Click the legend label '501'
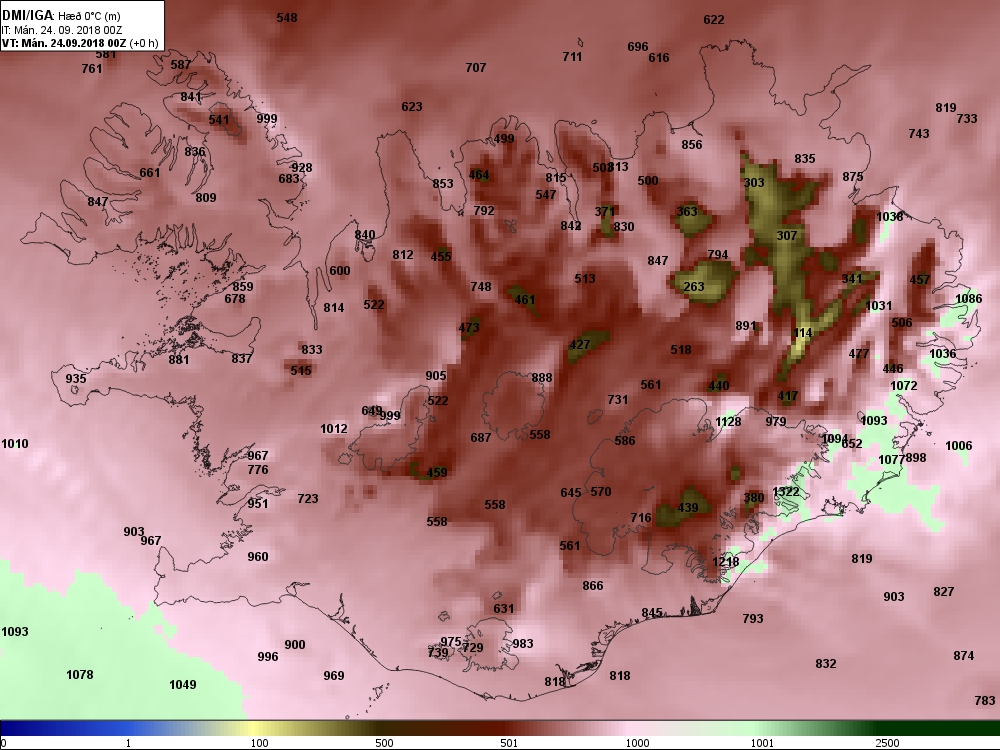The width and height of the screenshot is (1000, 750). pos(509,743)
